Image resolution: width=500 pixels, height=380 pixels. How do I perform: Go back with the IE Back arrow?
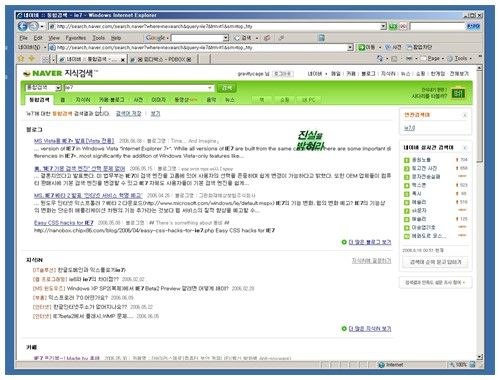23,26
